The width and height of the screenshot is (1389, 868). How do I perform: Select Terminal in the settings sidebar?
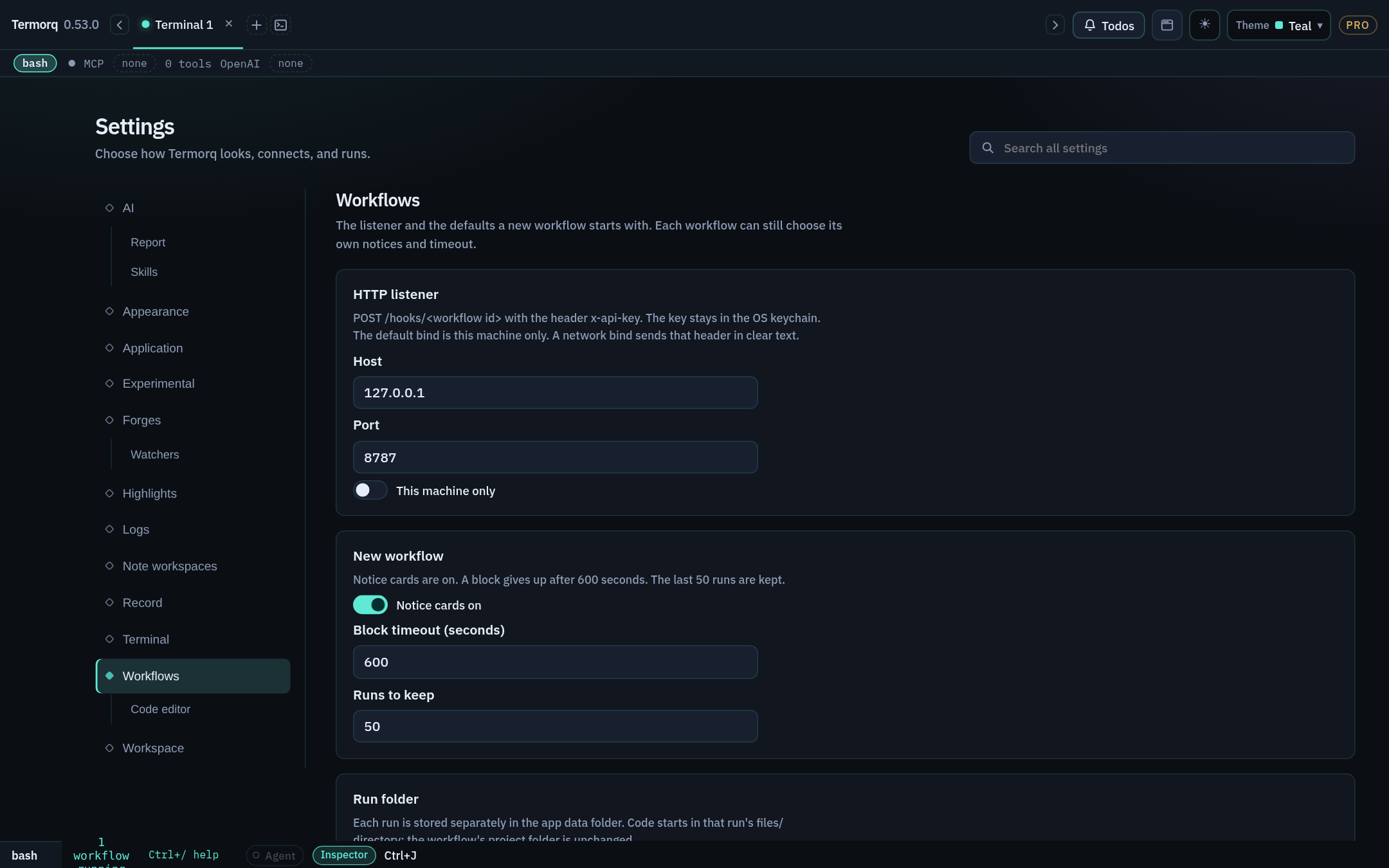pos(193,639)
